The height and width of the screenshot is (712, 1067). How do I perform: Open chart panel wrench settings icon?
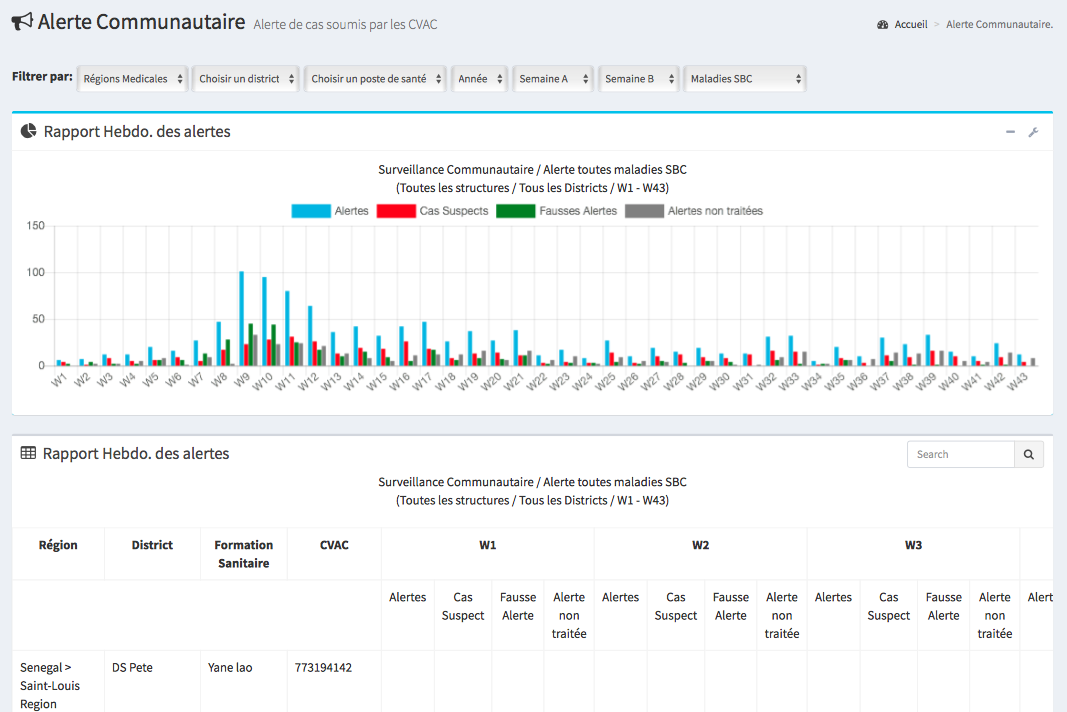pyautogui.click(x=1034, y=132)
